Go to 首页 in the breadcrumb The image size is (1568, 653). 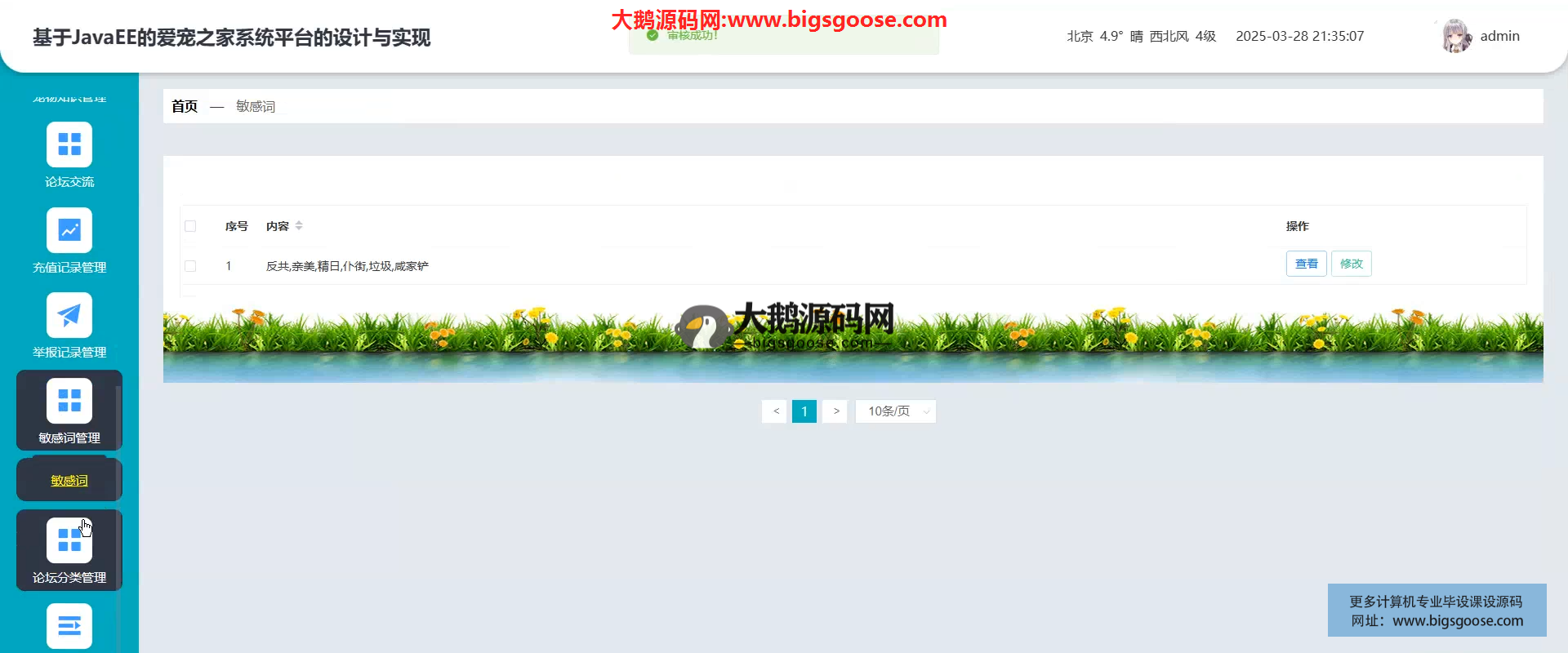coord(185,106)
